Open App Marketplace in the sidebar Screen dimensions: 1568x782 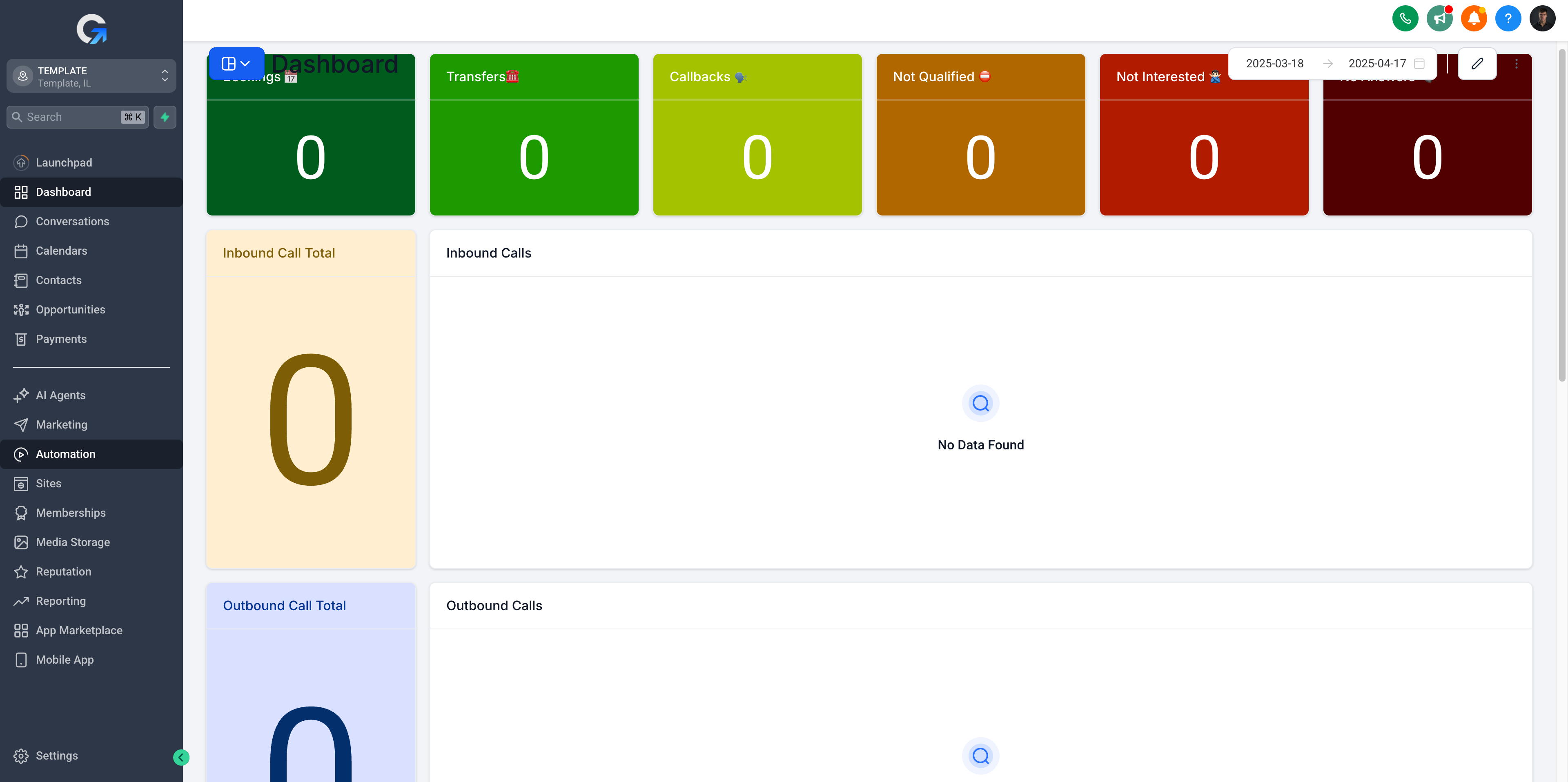click(x=91, y=631)
